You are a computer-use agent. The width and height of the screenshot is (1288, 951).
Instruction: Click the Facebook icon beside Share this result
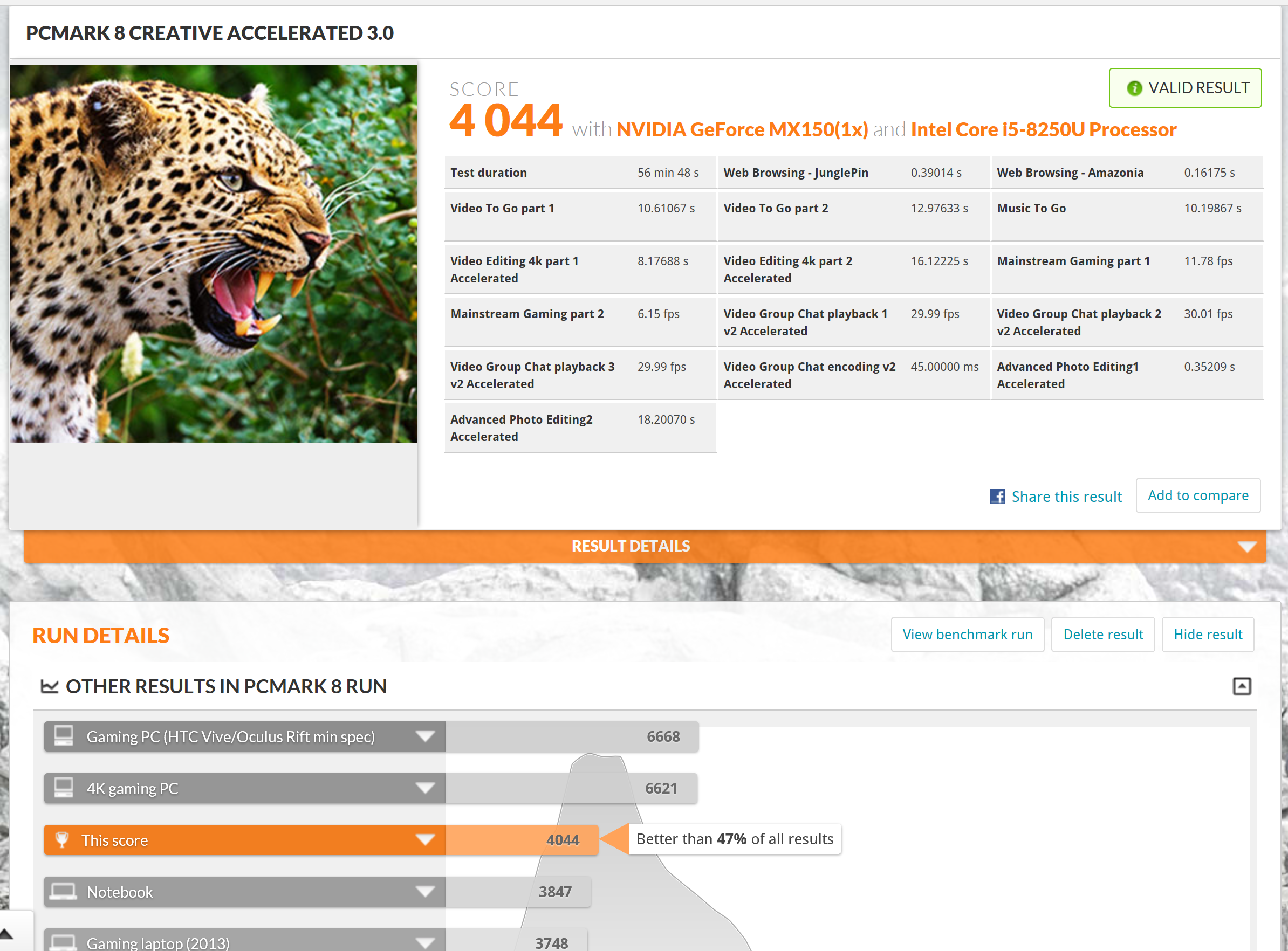click(998, 496)
